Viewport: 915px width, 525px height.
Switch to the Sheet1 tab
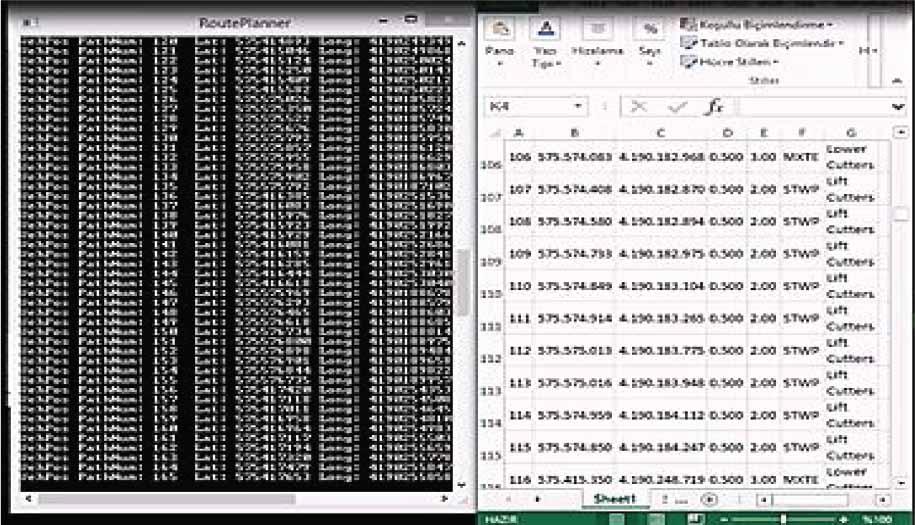coord(615,498)
